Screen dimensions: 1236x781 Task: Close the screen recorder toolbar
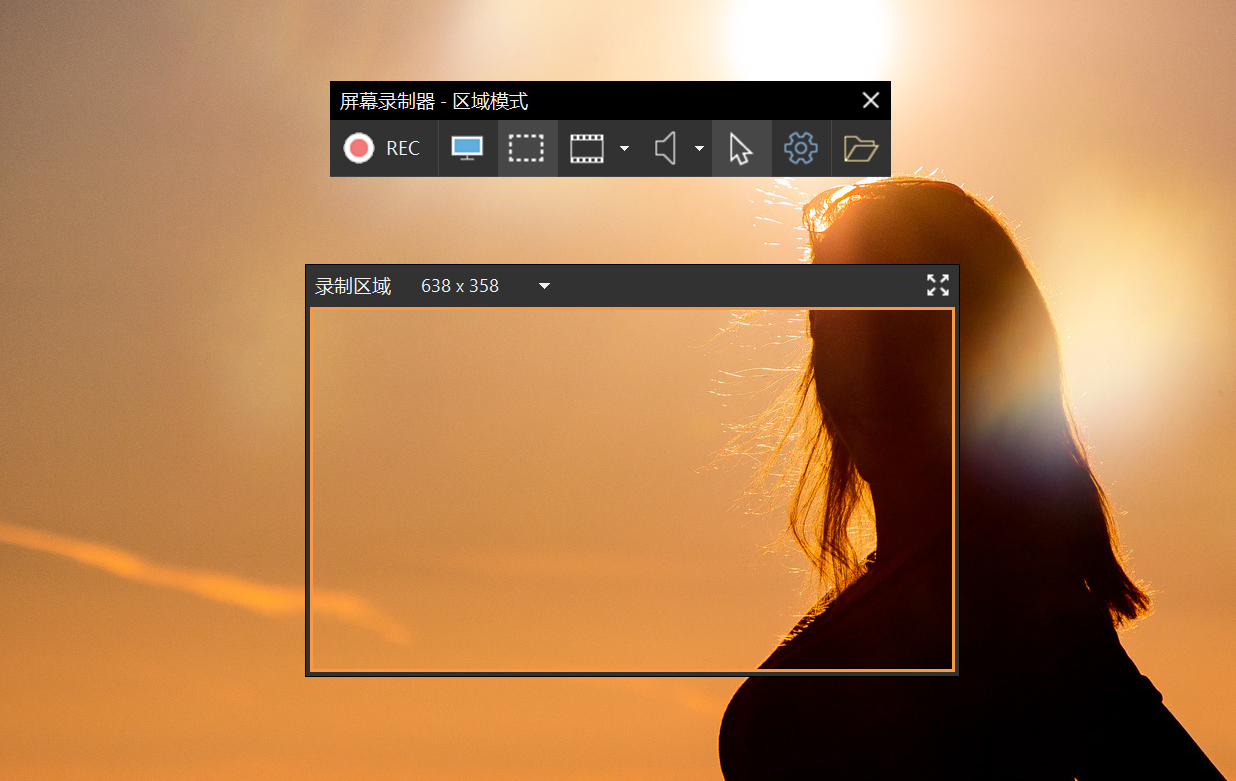click(871, 100)
